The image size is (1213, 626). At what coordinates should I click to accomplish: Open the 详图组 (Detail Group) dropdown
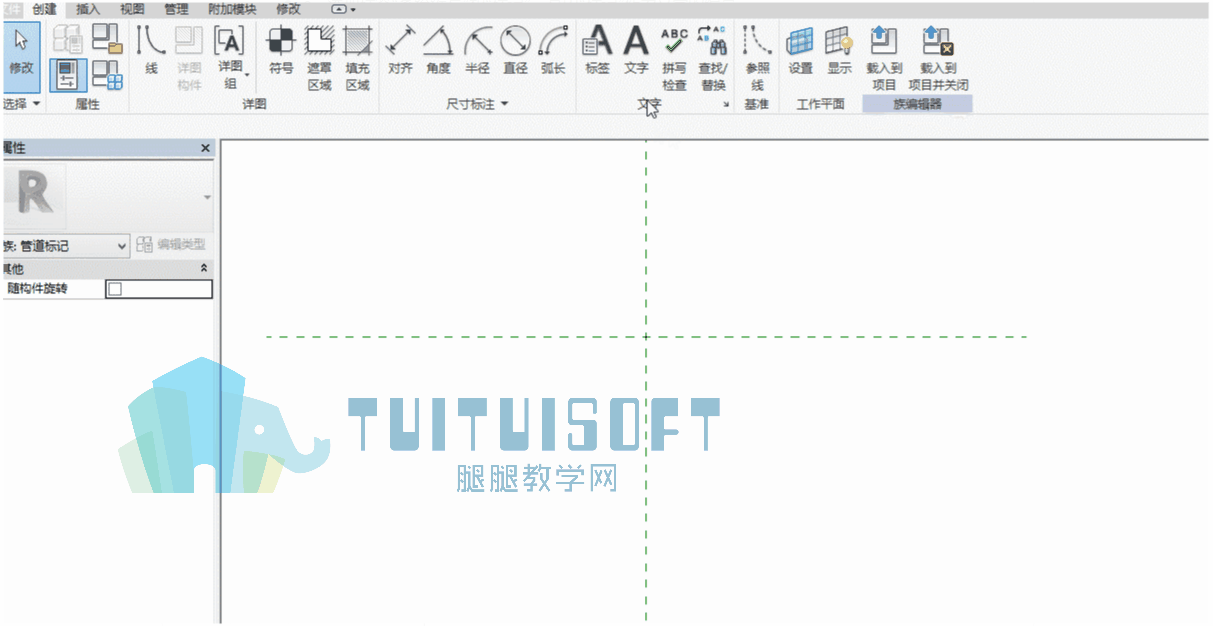230,59
